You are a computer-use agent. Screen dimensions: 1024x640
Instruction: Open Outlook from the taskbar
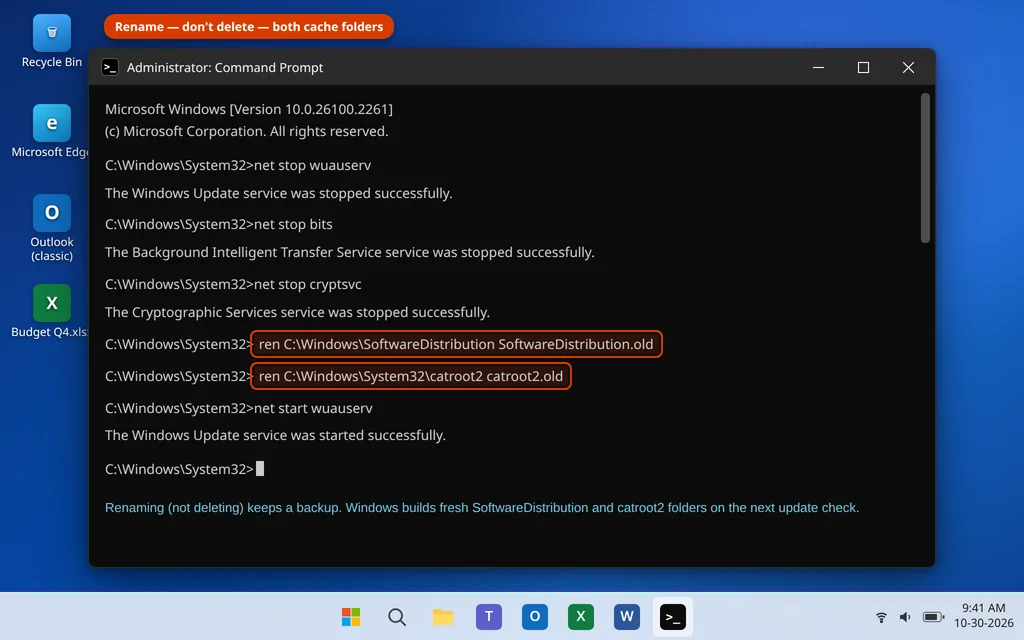tap(534, 616)
